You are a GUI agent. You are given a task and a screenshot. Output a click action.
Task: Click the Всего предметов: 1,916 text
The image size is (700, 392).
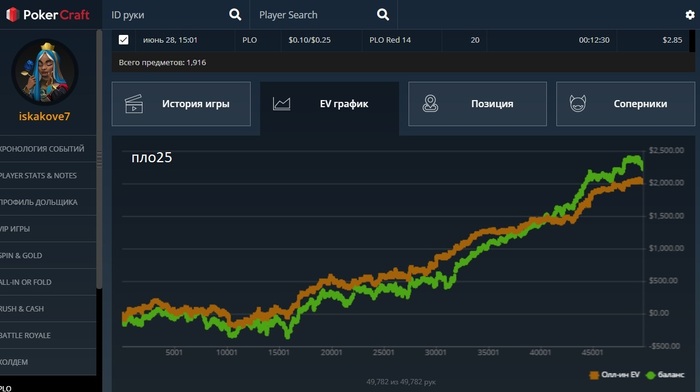(x=162, y=63)
